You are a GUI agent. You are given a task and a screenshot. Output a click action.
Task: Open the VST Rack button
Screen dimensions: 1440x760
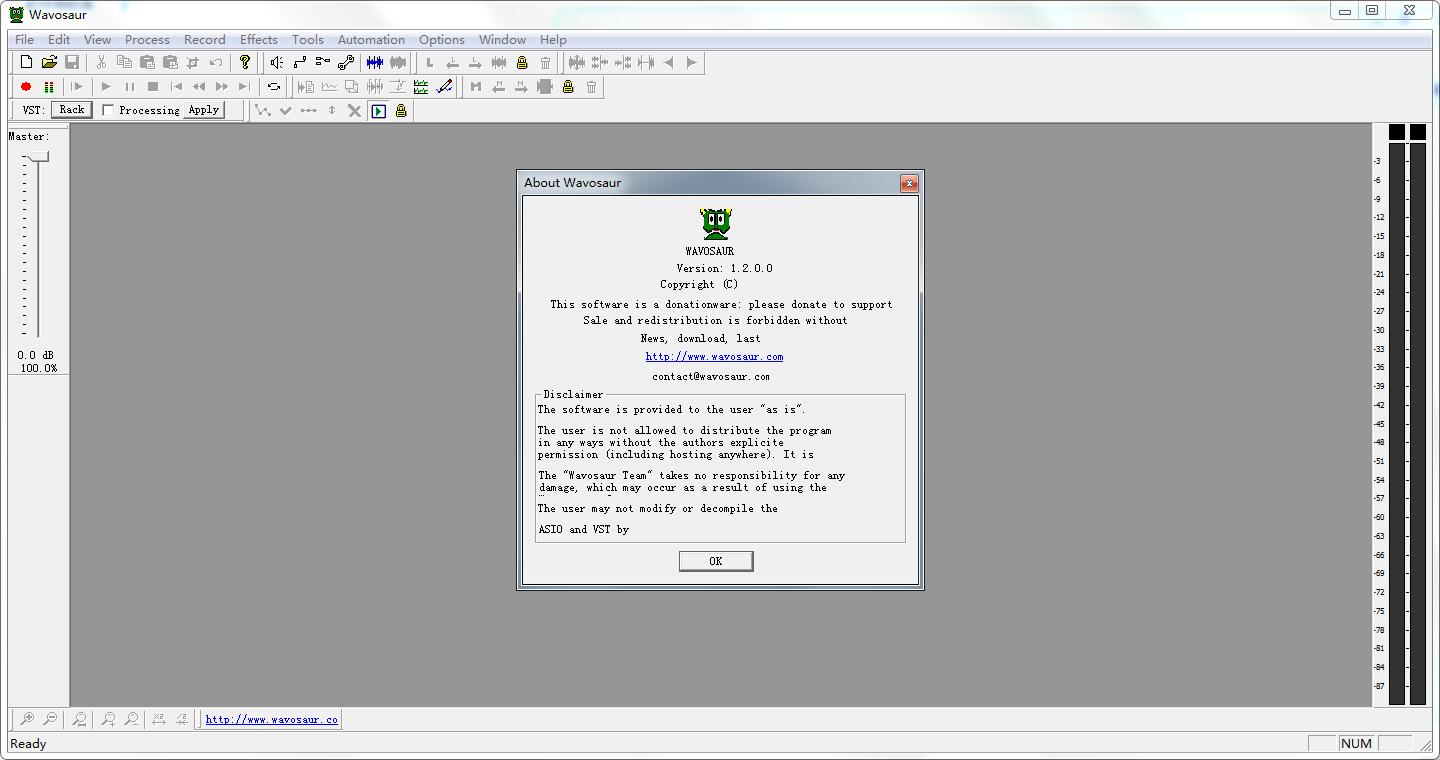click(72, 110)
